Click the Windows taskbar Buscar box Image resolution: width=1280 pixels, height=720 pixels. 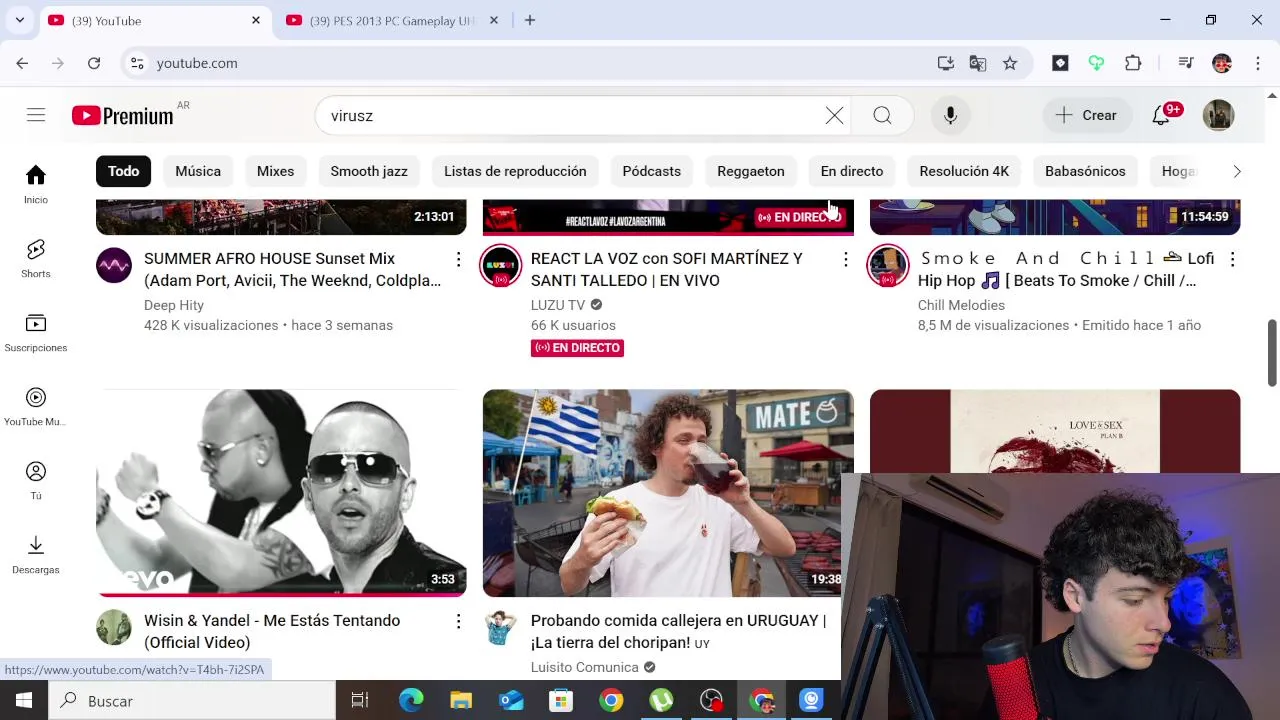coord(192,701)
